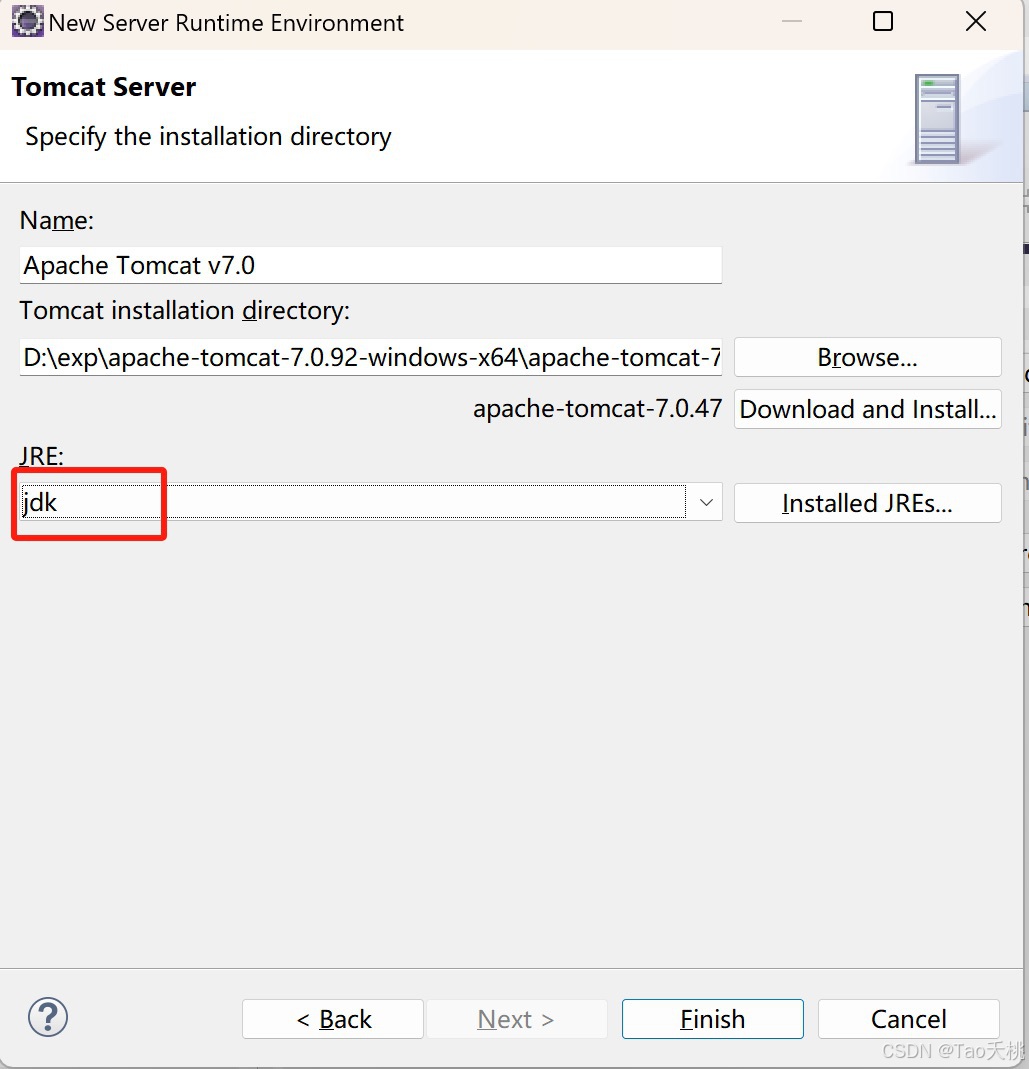Click the Name field Apache Tomcat v7.0

[x=370, y=265]
